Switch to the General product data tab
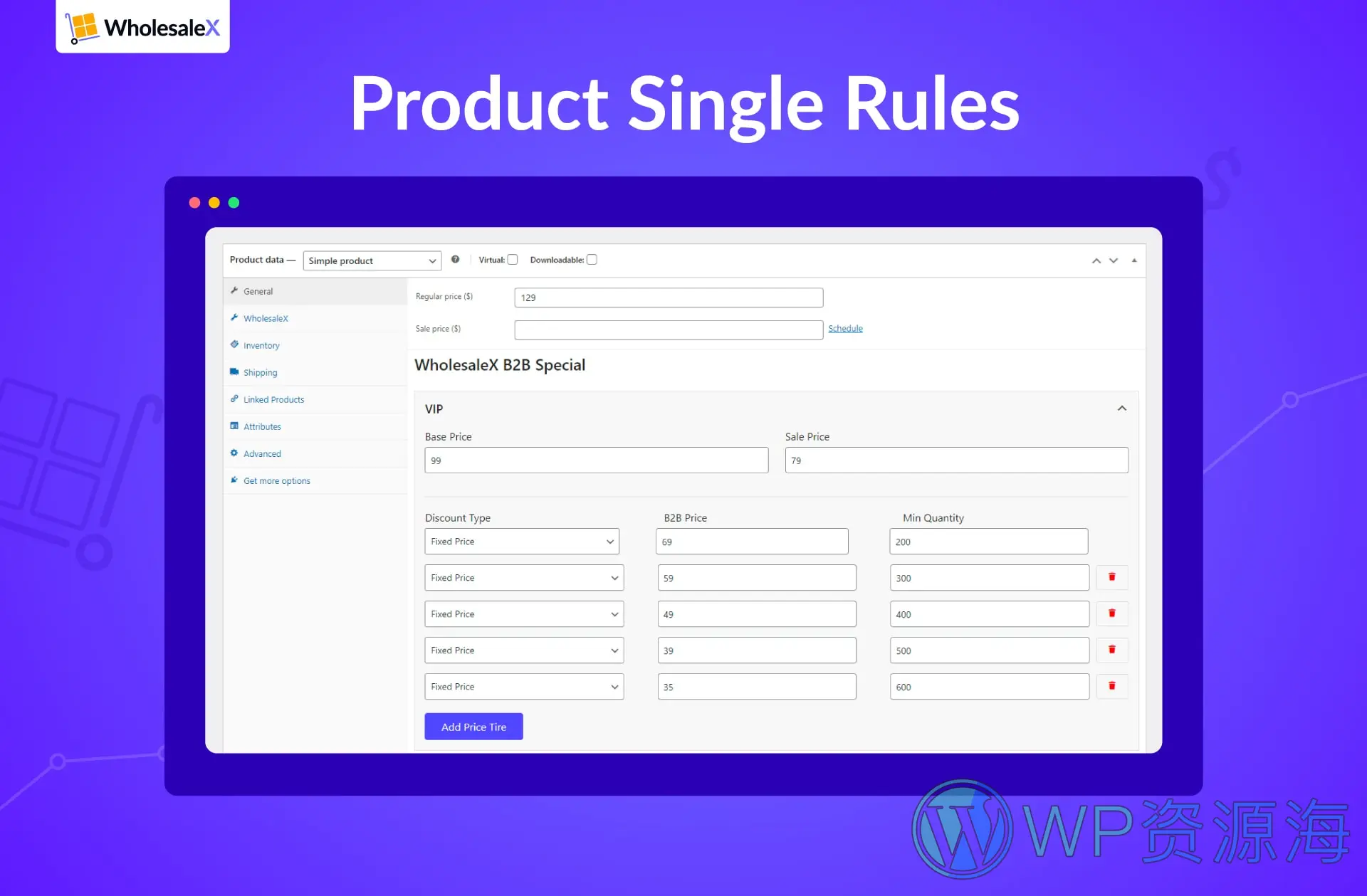 258,291
